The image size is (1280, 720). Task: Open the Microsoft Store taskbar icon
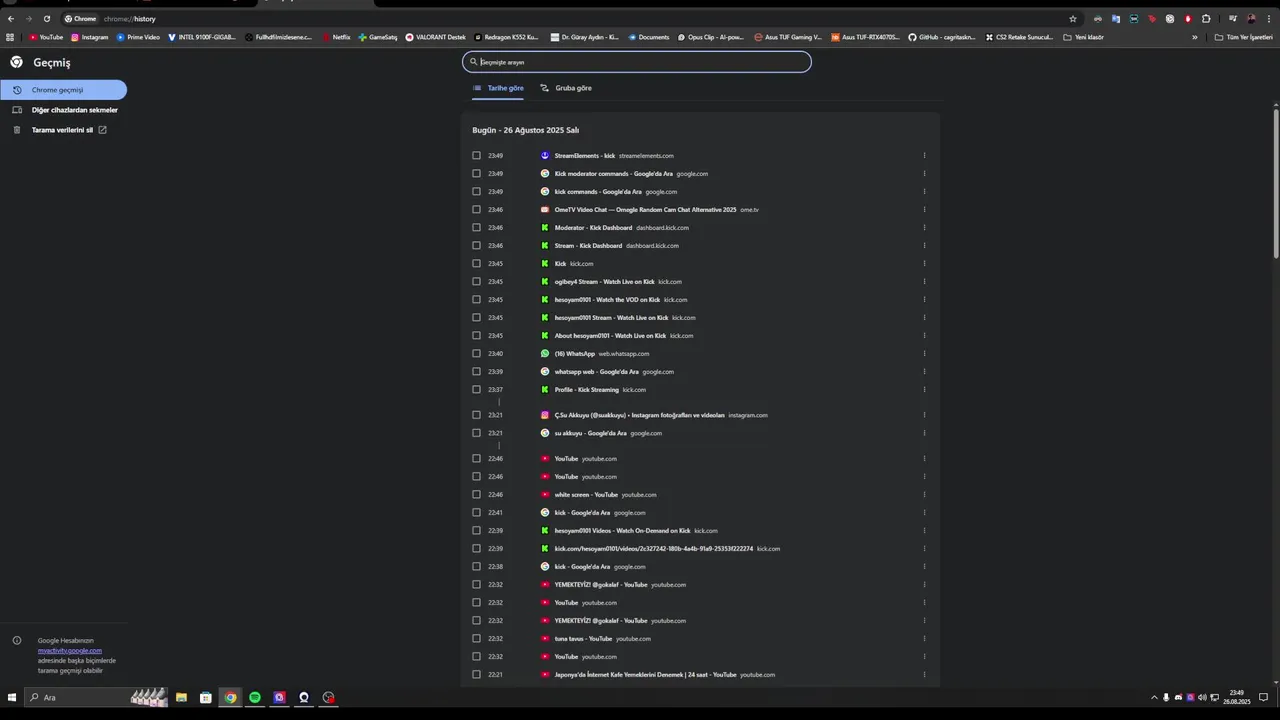point(206,697)
